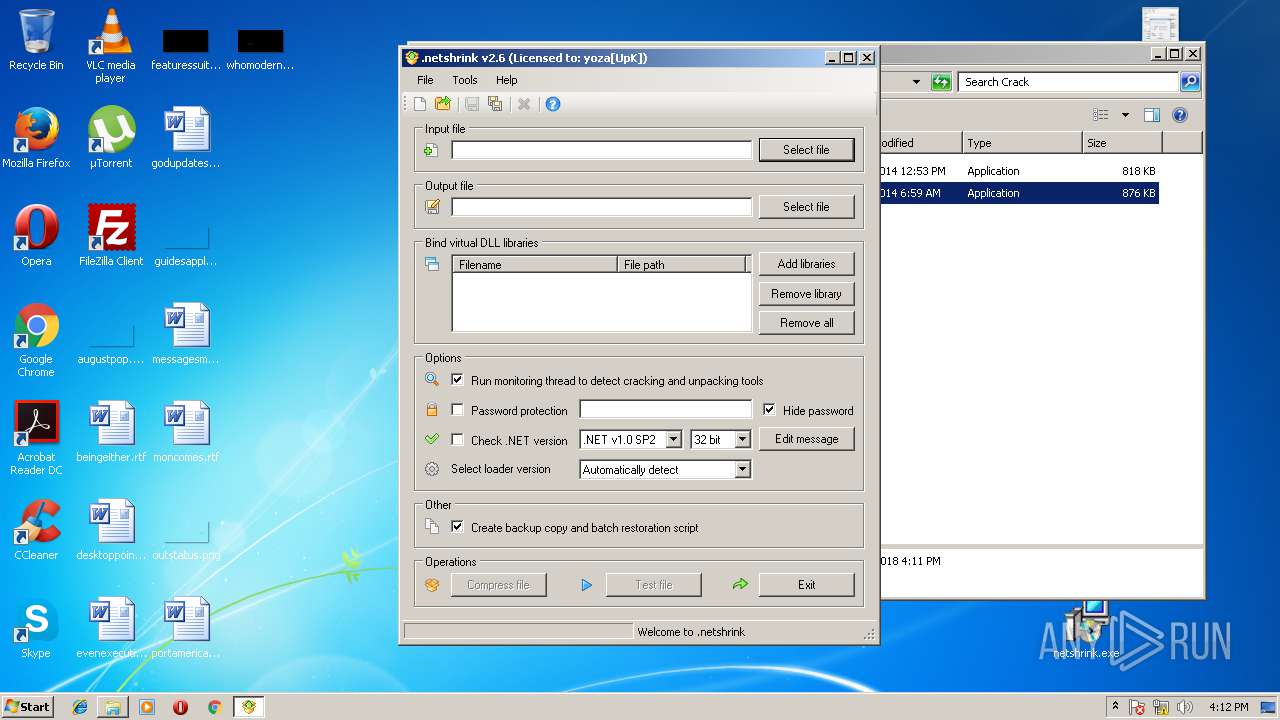This screenshot has height=720, width=1280.
Task: Enable Check .NET version checkbox
Action: pyautogui.click(x=457, y=440)
